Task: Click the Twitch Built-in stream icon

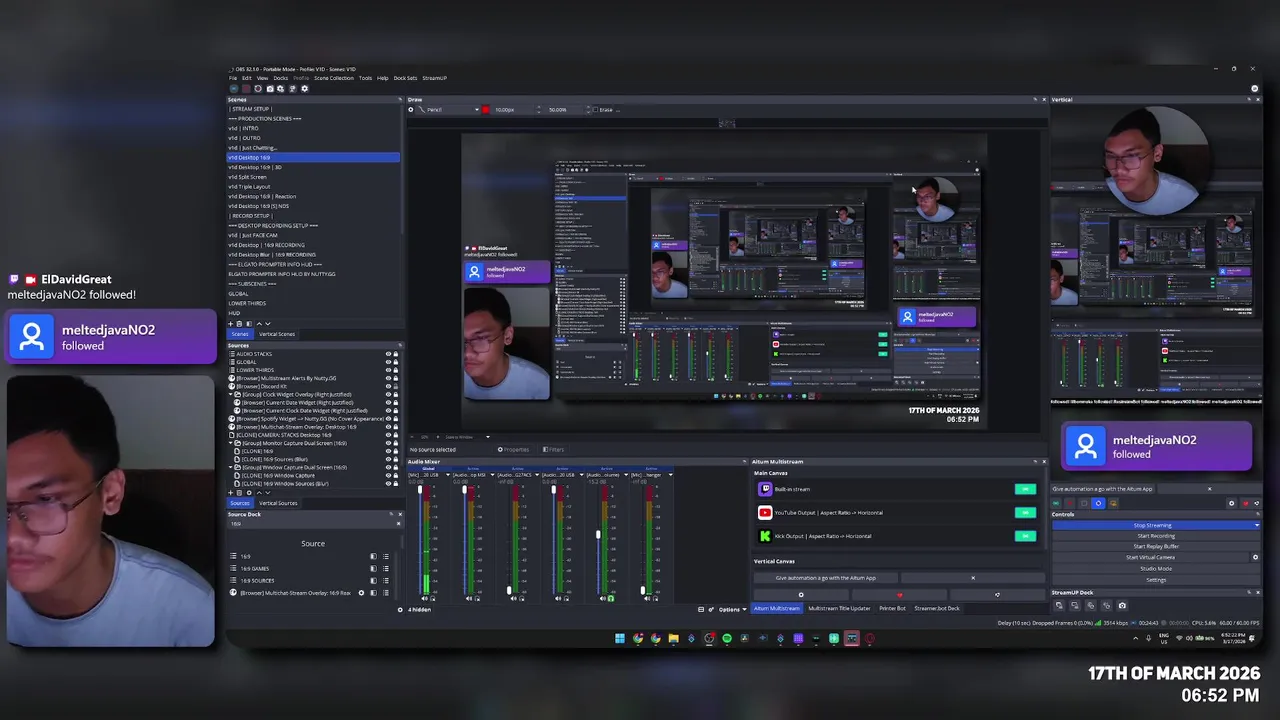Action: 765,489
